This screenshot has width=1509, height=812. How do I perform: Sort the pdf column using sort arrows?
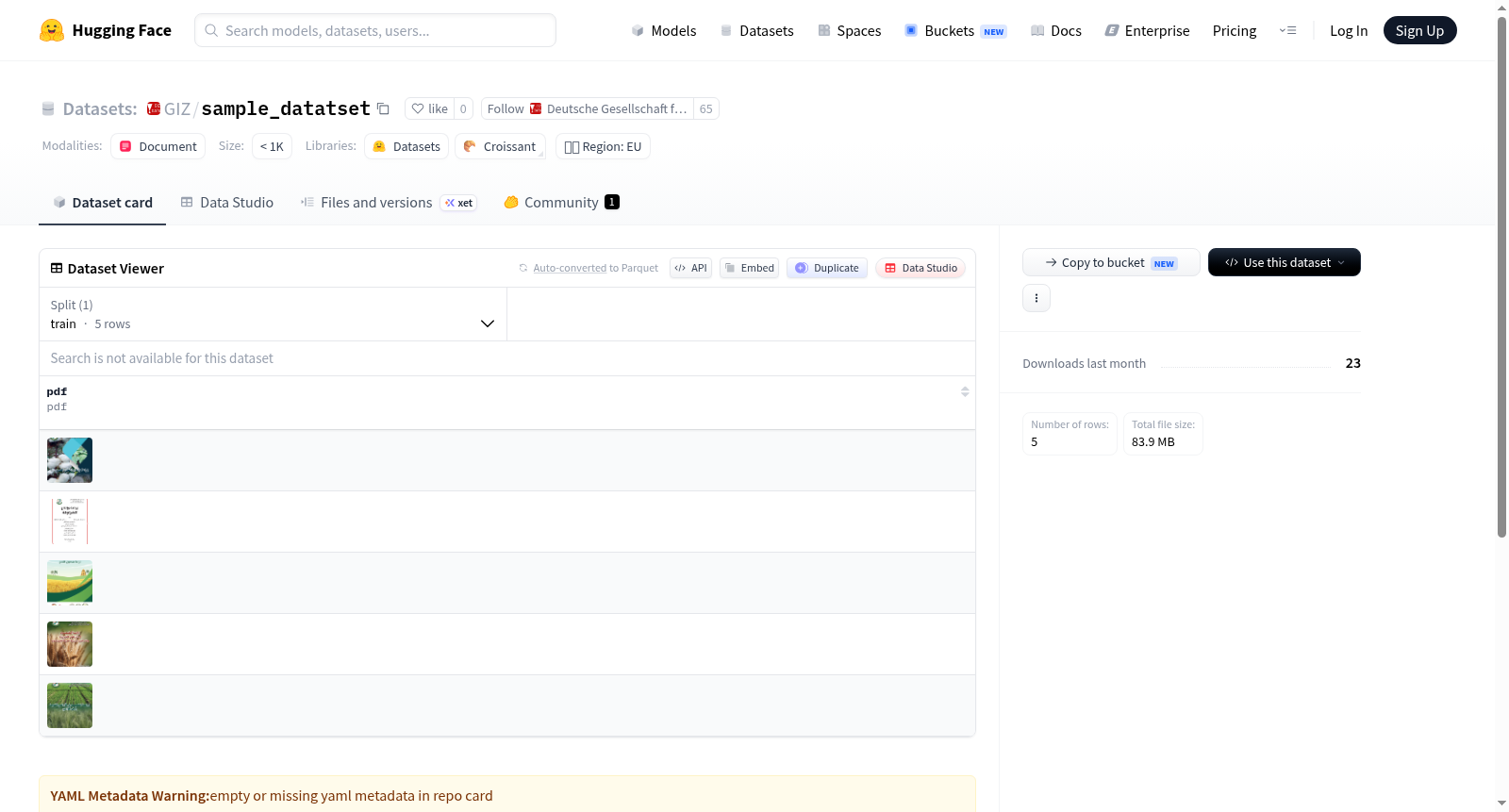pyautogui.click(x=965, y=391)
